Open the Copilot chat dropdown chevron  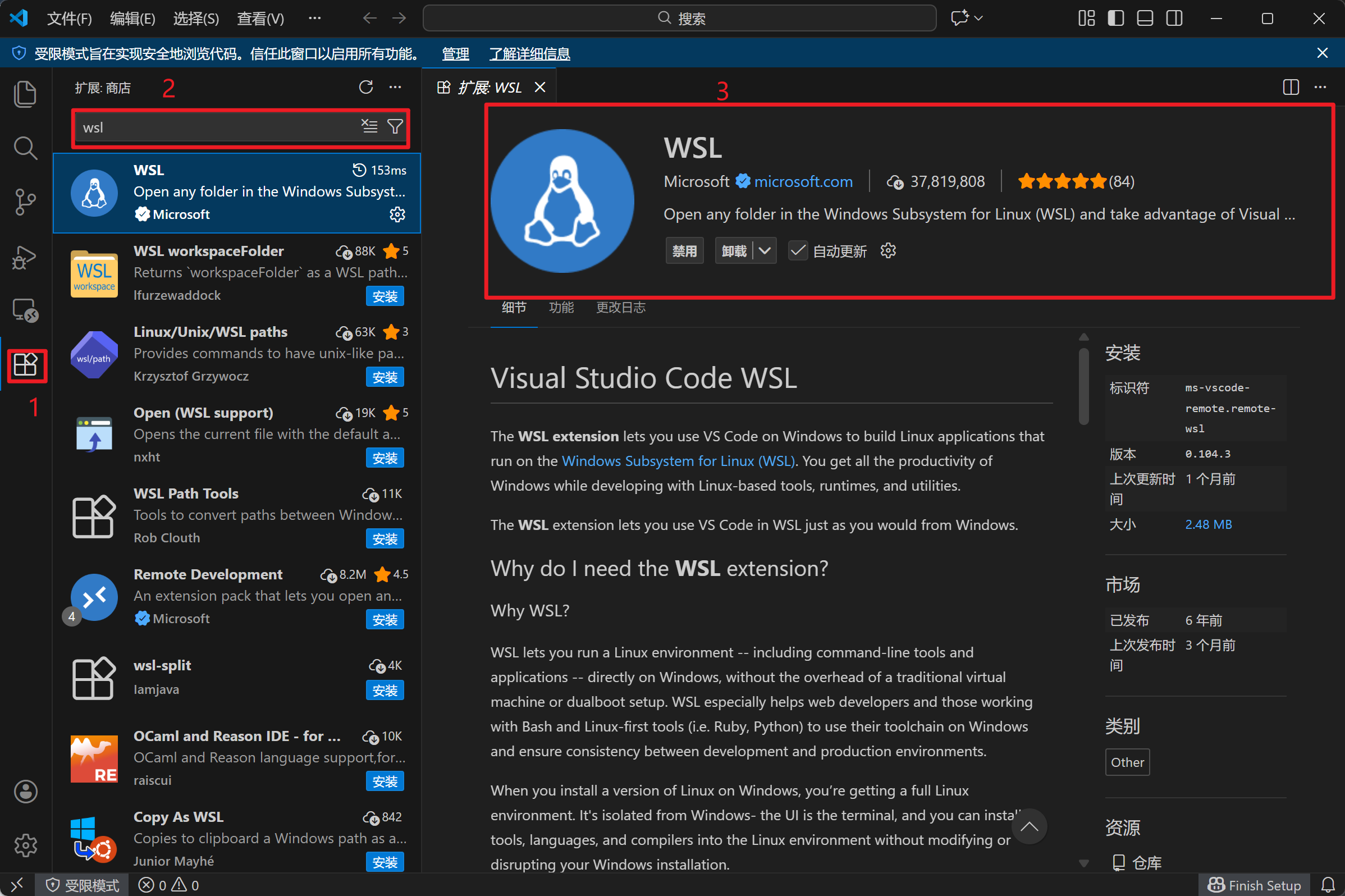coord(978,19)
